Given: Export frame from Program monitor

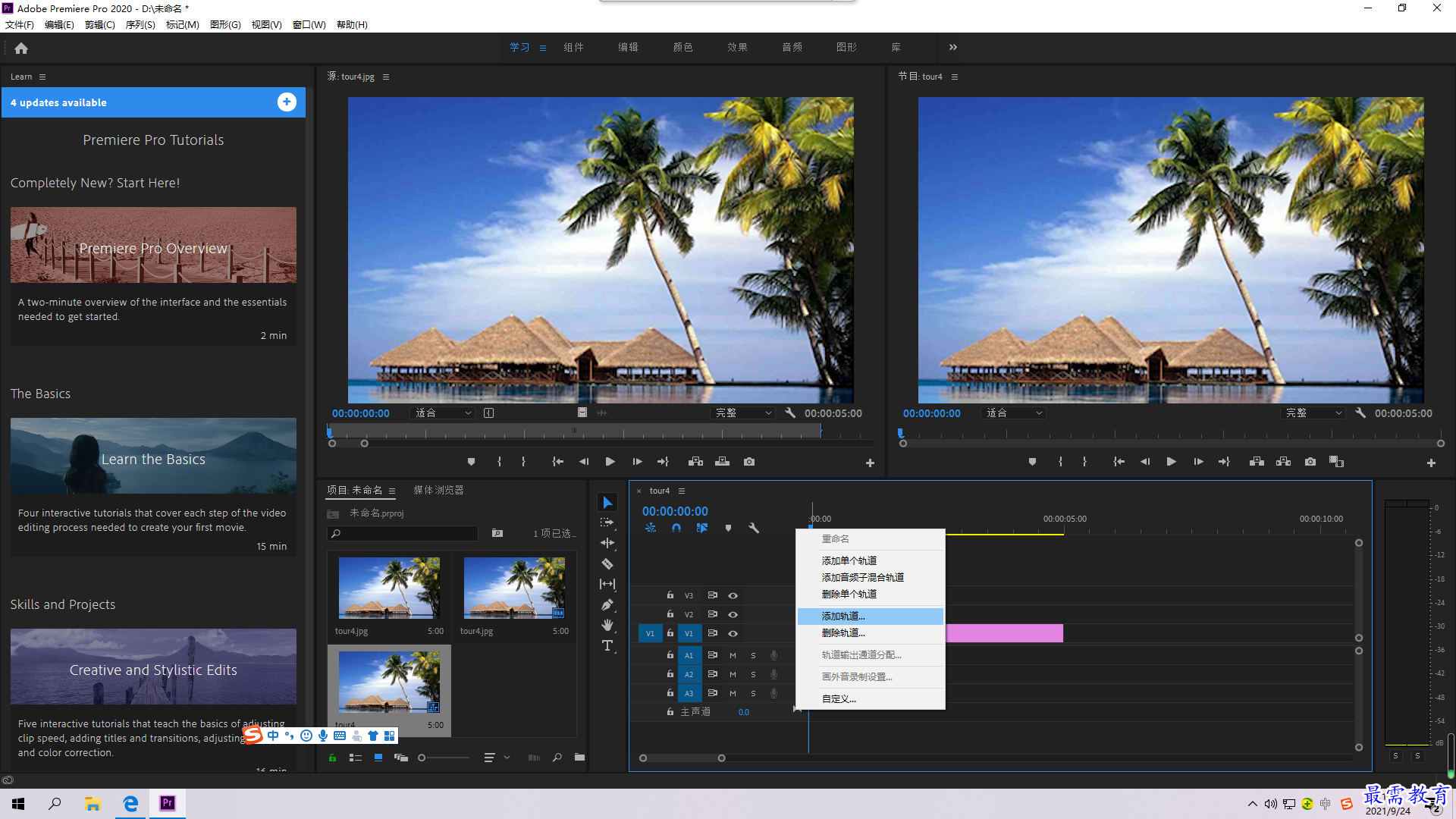Looking at the screenshot, I should click(x=1310, y=462).
